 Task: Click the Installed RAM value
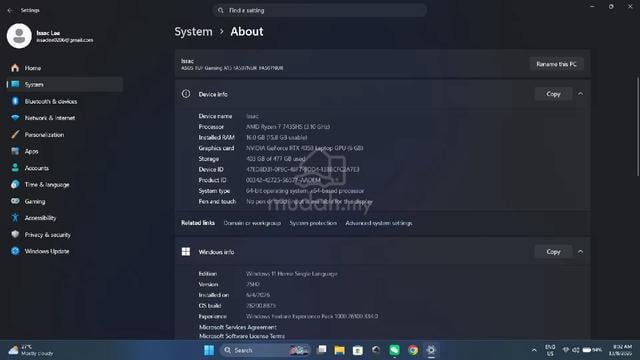[276, 138]
